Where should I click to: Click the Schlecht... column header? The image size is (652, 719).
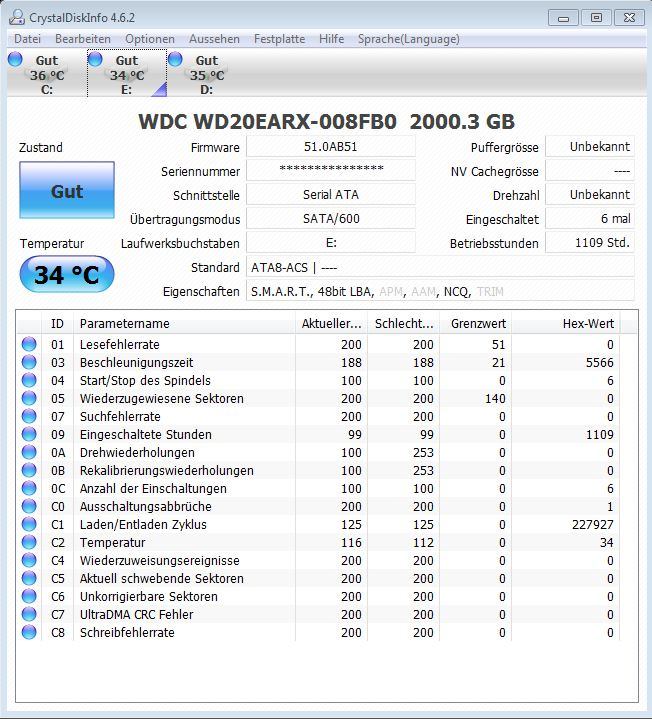coord(403,324)
